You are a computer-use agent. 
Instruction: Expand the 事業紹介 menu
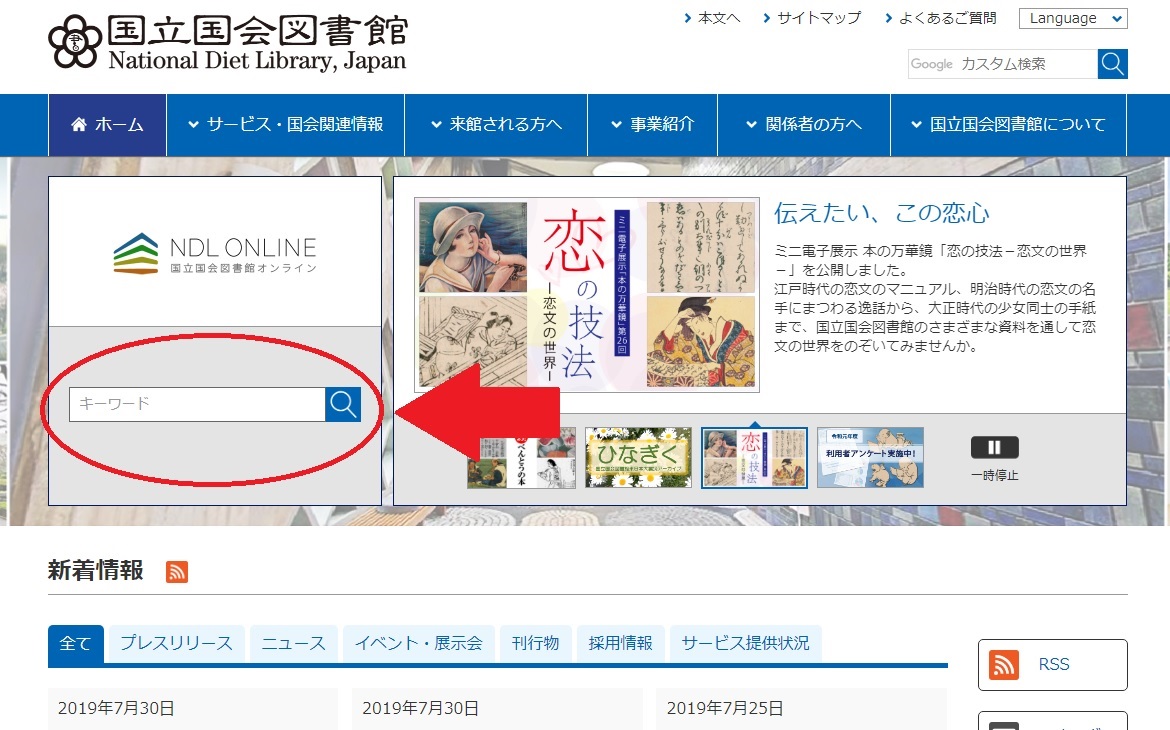tap(653, 125)
